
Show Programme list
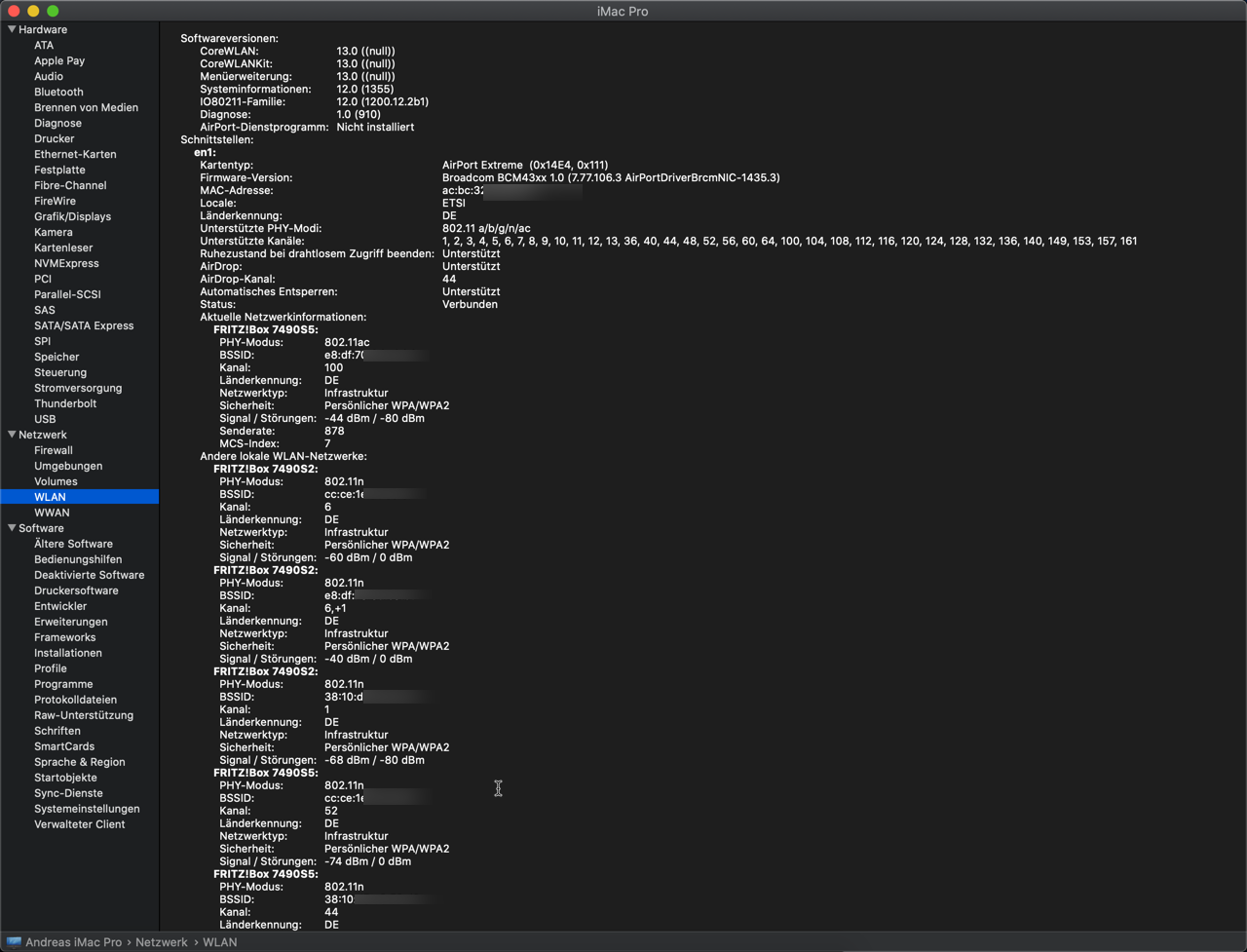point(63,684)
